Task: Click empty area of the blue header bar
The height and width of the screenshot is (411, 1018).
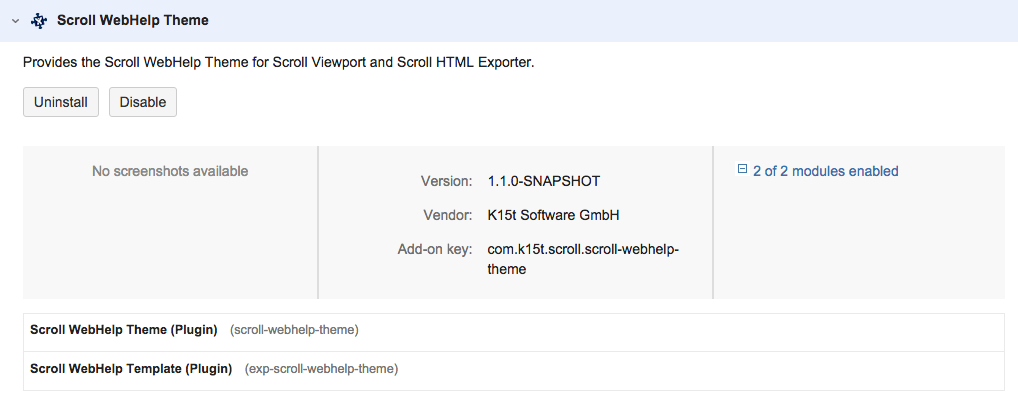Action: [x=600, y=20]
